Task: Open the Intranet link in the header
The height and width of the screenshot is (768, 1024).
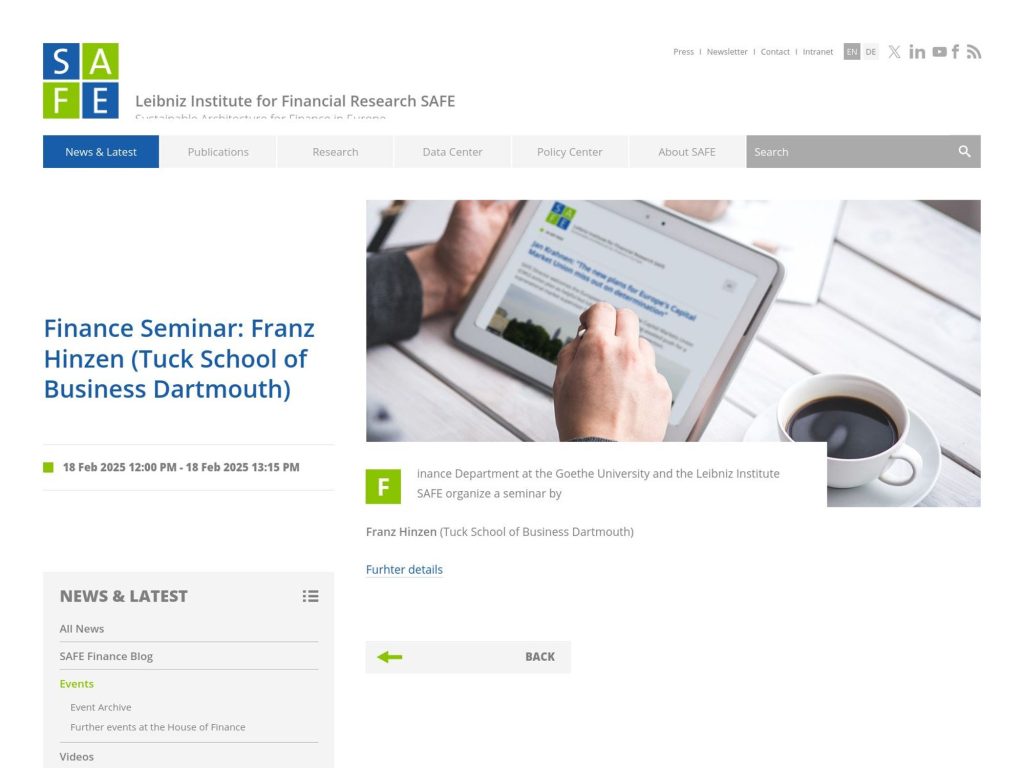Action: 818,51
